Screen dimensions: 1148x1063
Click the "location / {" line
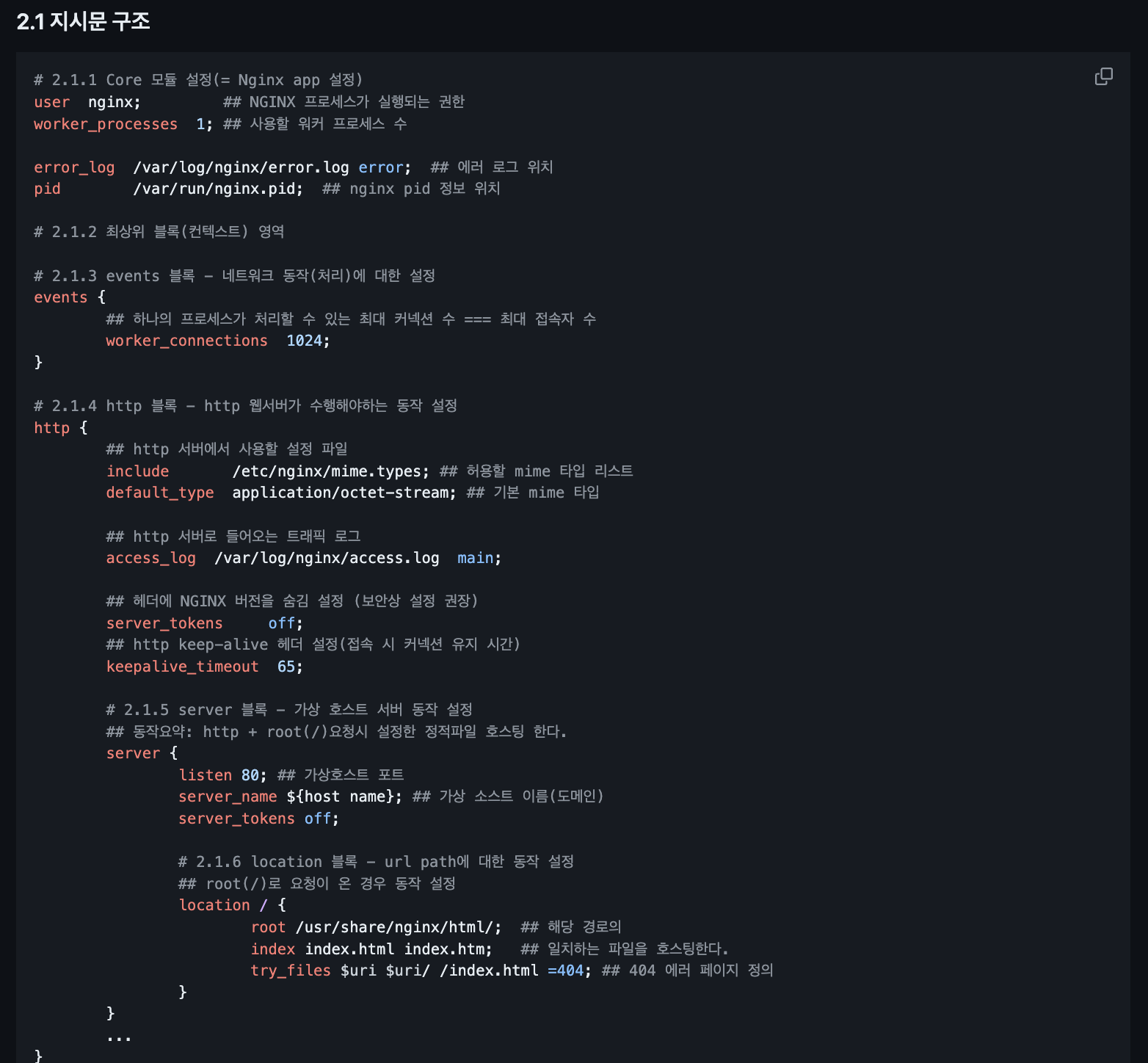pyautogui.click(x=232, y=905)
